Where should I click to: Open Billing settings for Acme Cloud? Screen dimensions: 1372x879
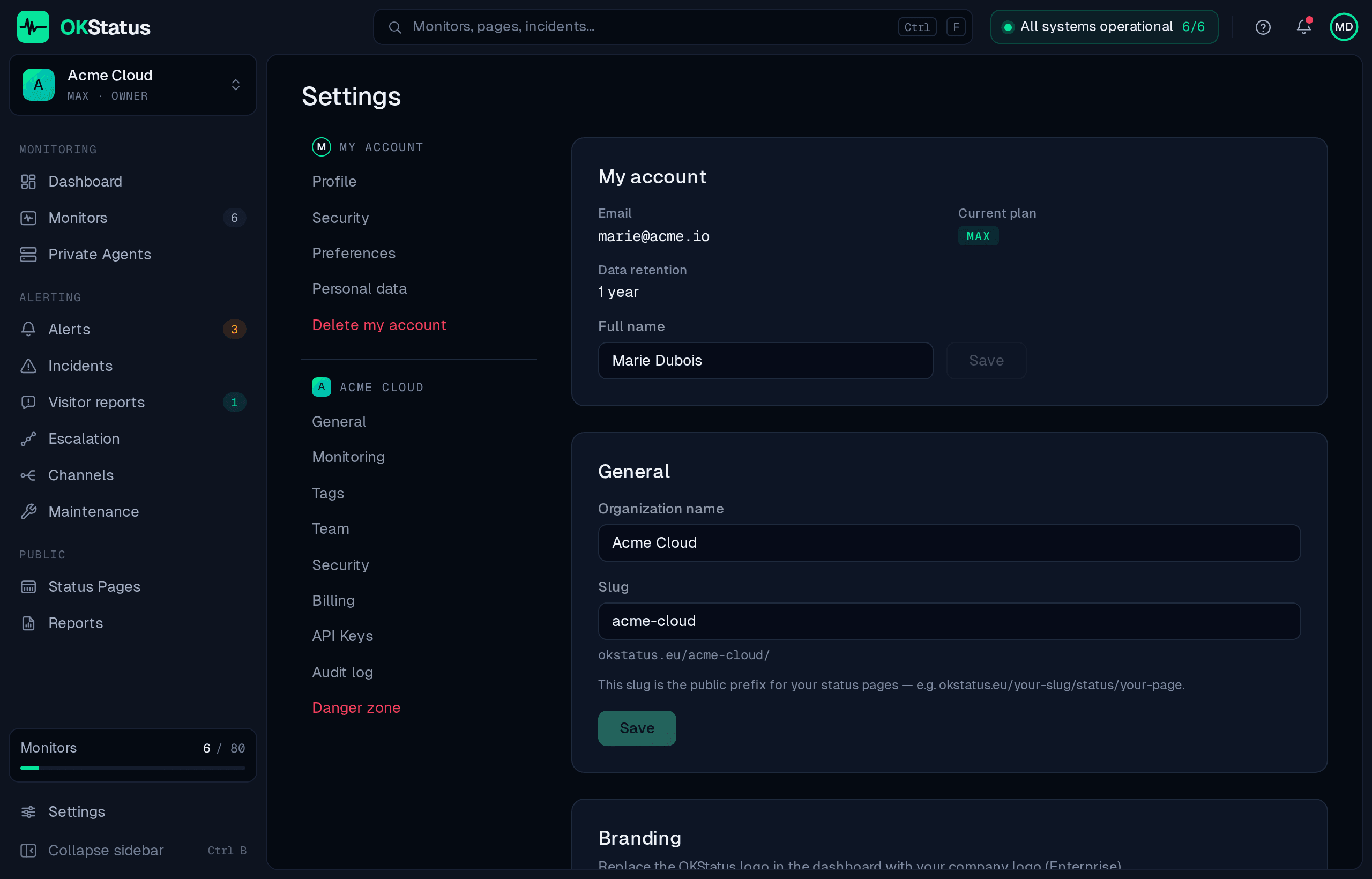pyautogui.click(x=333, y=600)
